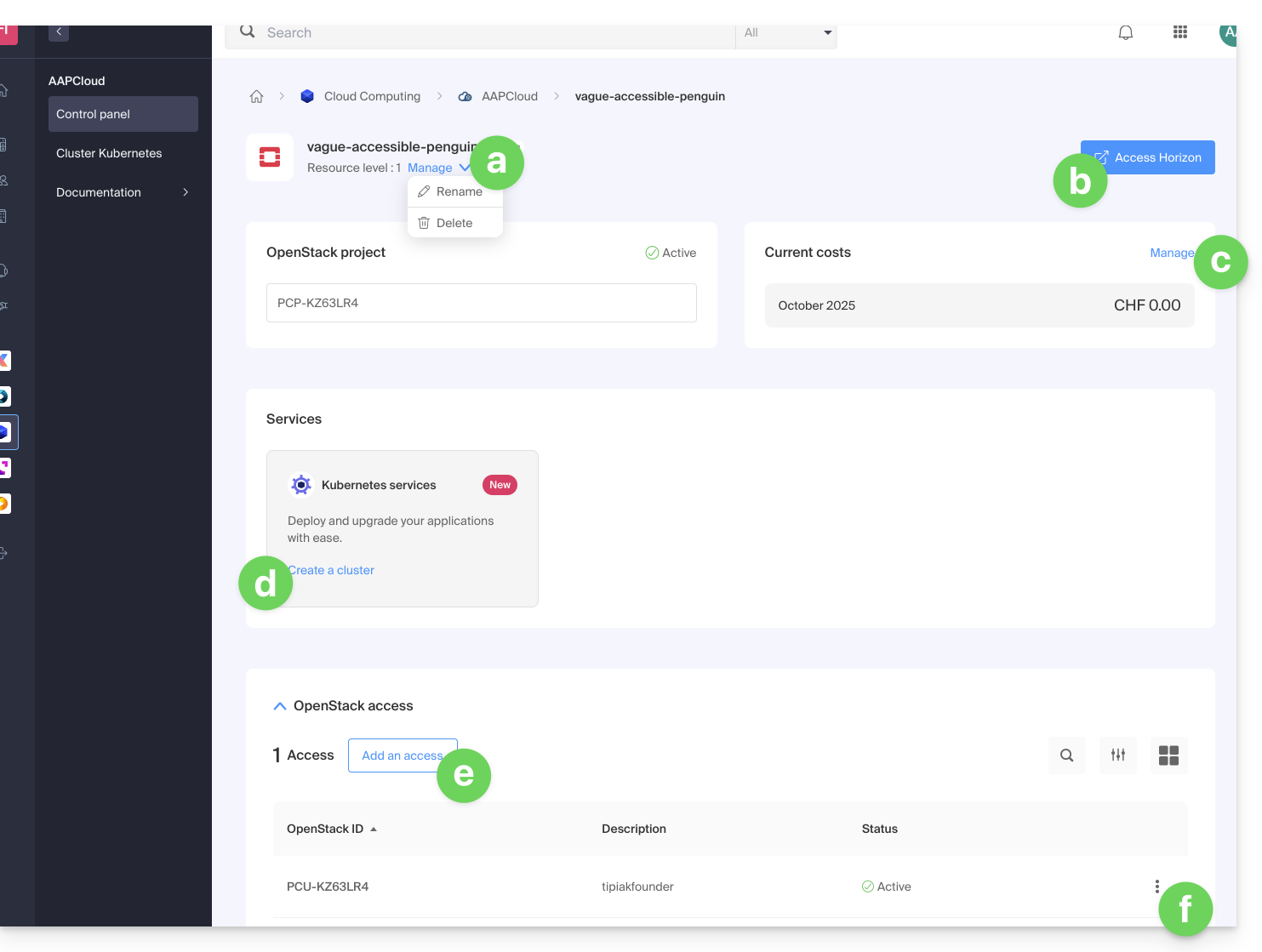Switch access list to grid view
The height and width of the screenshot is (952, 1262).
[1168, 755]
